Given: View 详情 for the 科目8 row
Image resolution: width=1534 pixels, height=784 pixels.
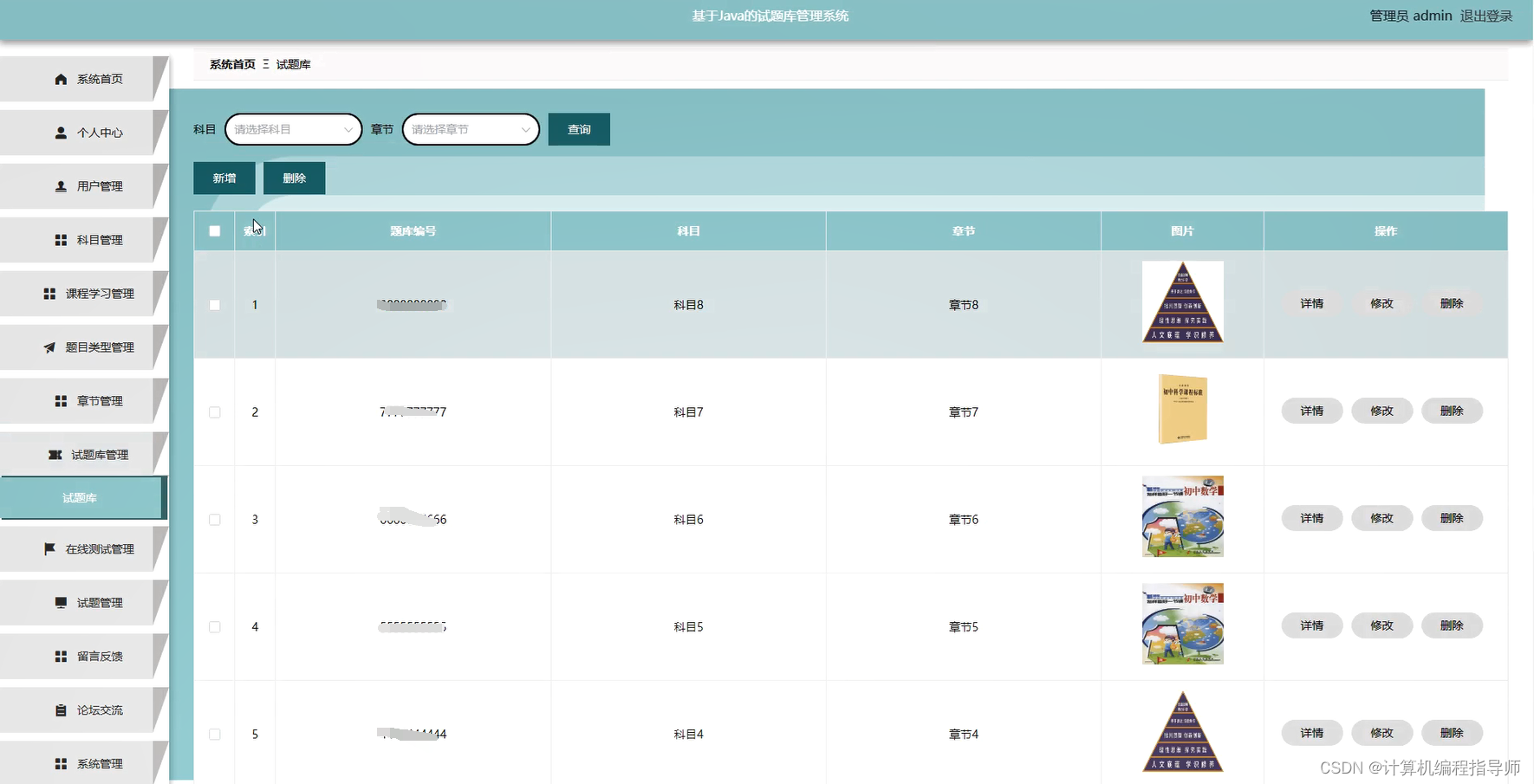Looking at the screenshot, I should coord(1312,303).
